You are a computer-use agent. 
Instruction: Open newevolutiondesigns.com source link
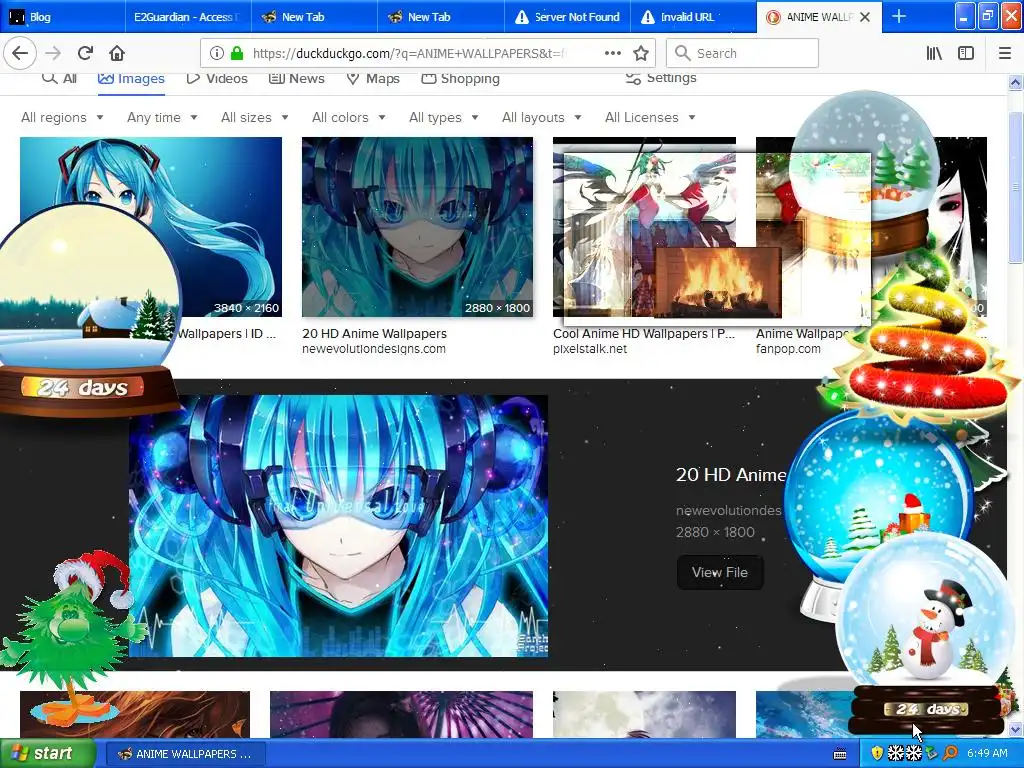click(374, 349)
